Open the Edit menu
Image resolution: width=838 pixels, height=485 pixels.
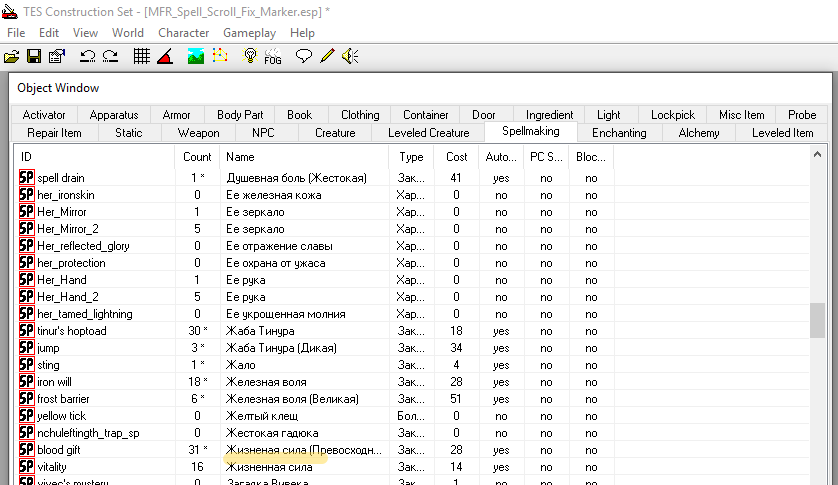coord(49,33)
